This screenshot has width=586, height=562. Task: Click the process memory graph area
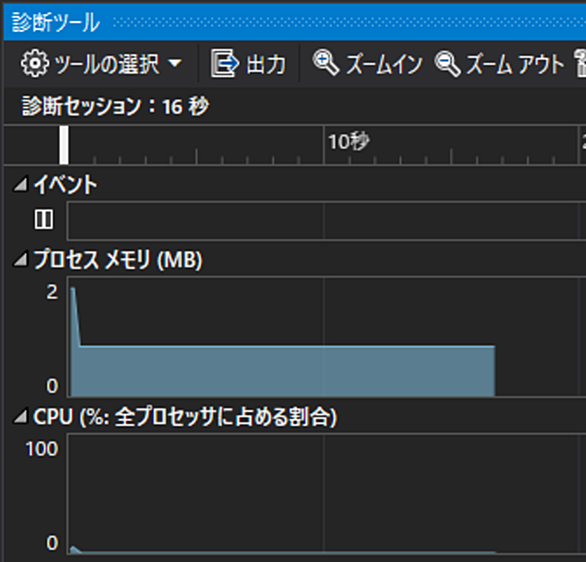(326, 337)
